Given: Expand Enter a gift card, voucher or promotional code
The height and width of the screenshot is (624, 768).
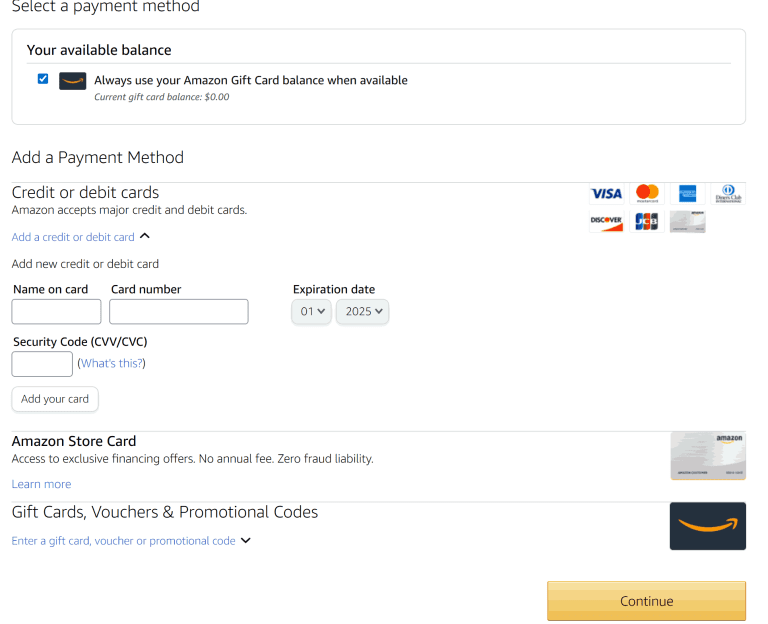Looking at the screenshot, I should (x=131, y=541).
